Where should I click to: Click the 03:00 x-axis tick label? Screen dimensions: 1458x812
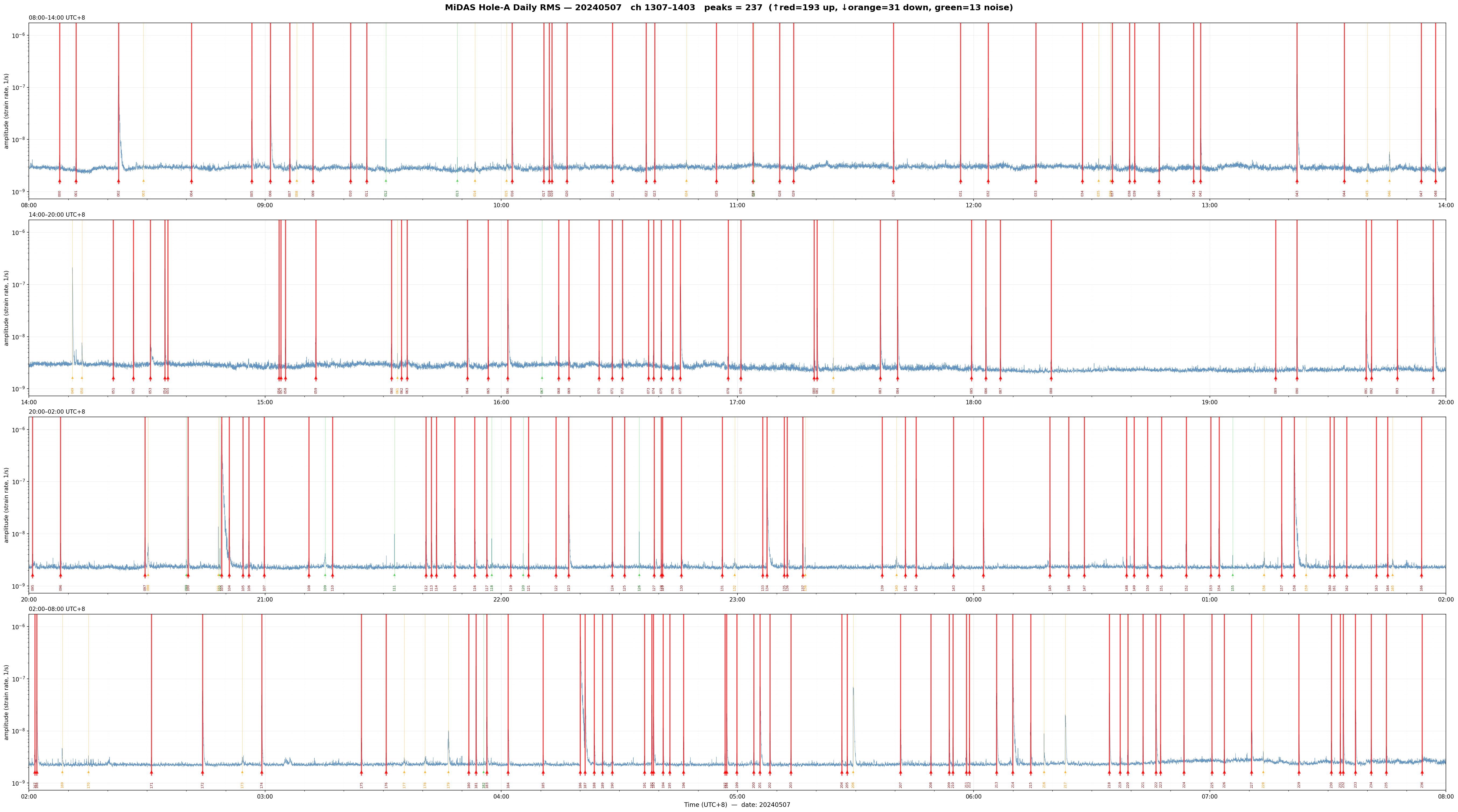coord(265,797)
